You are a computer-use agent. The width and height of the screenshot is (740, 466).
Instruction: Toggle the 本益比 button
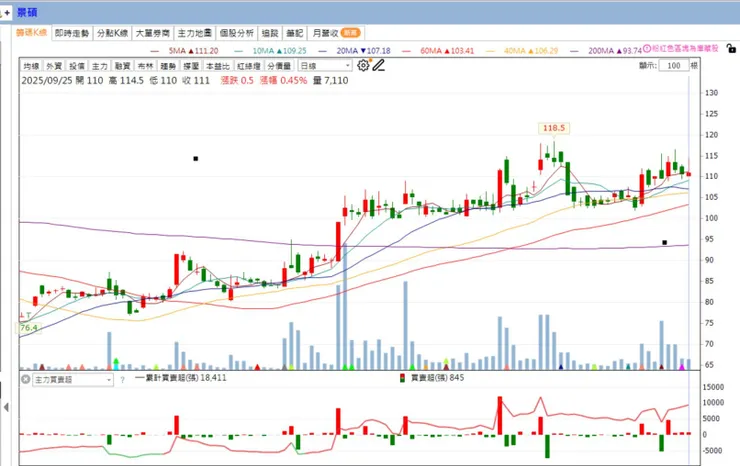pos(218,66)
